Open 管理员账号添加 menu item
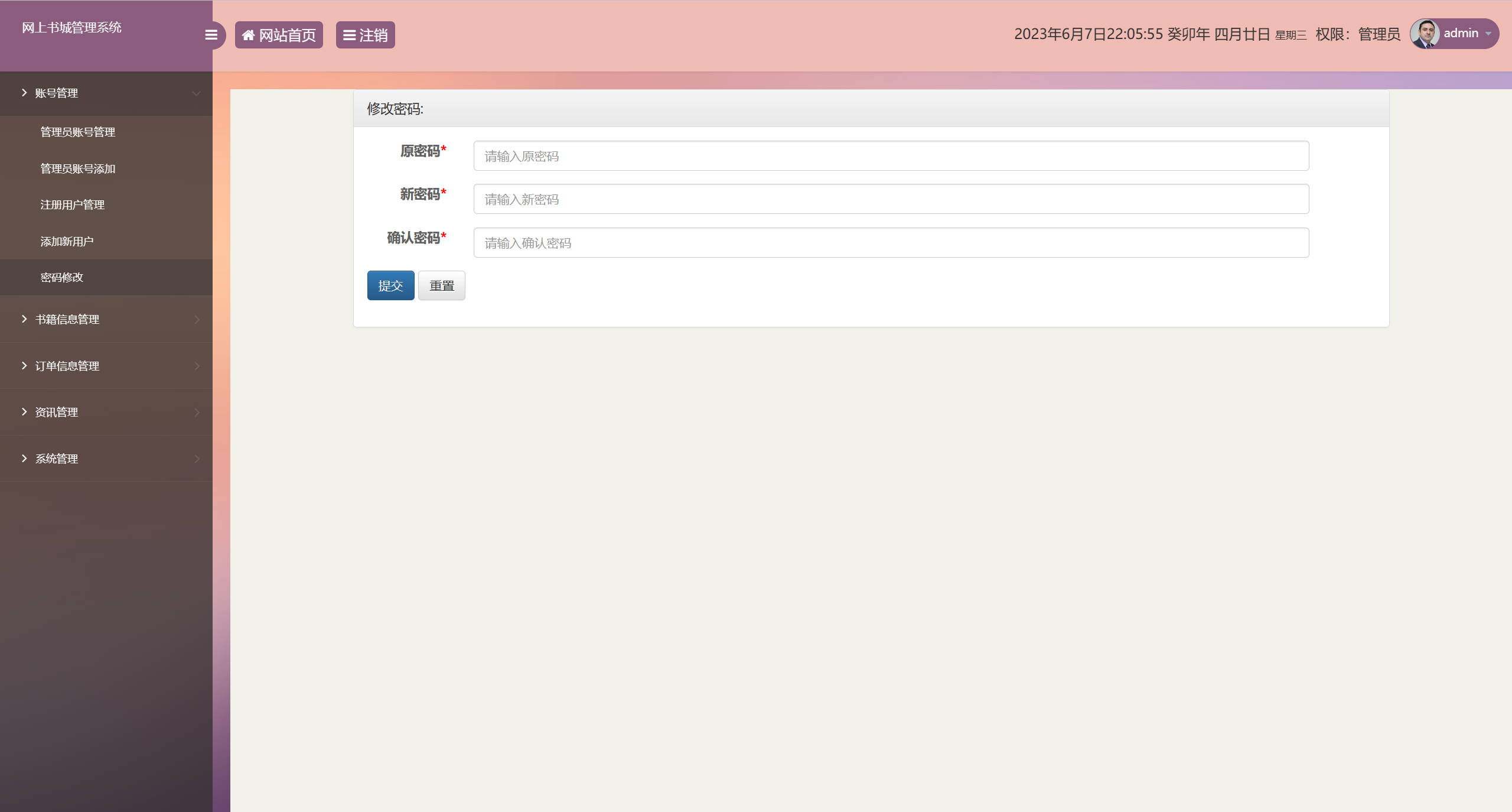 click(x=77, y=168)
